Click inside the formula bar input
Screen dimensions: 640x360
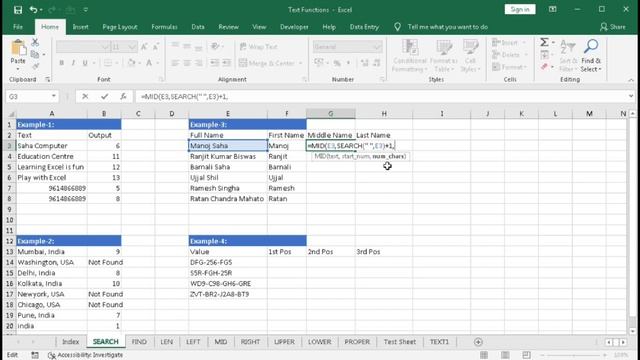(x=380, y=96)
